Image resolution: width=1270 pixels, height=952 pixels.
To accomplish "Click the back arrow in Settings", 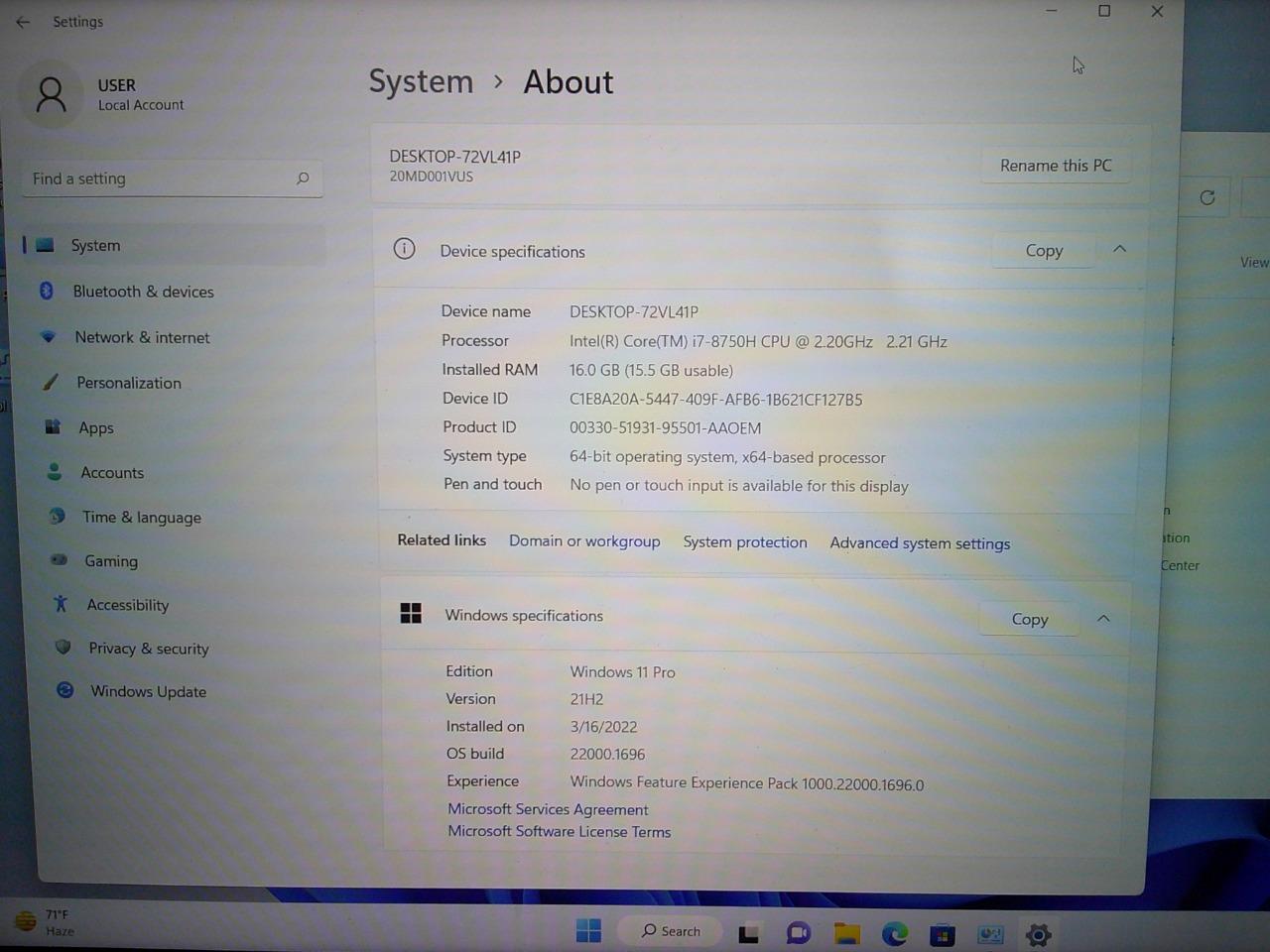I will click(23, 21).
